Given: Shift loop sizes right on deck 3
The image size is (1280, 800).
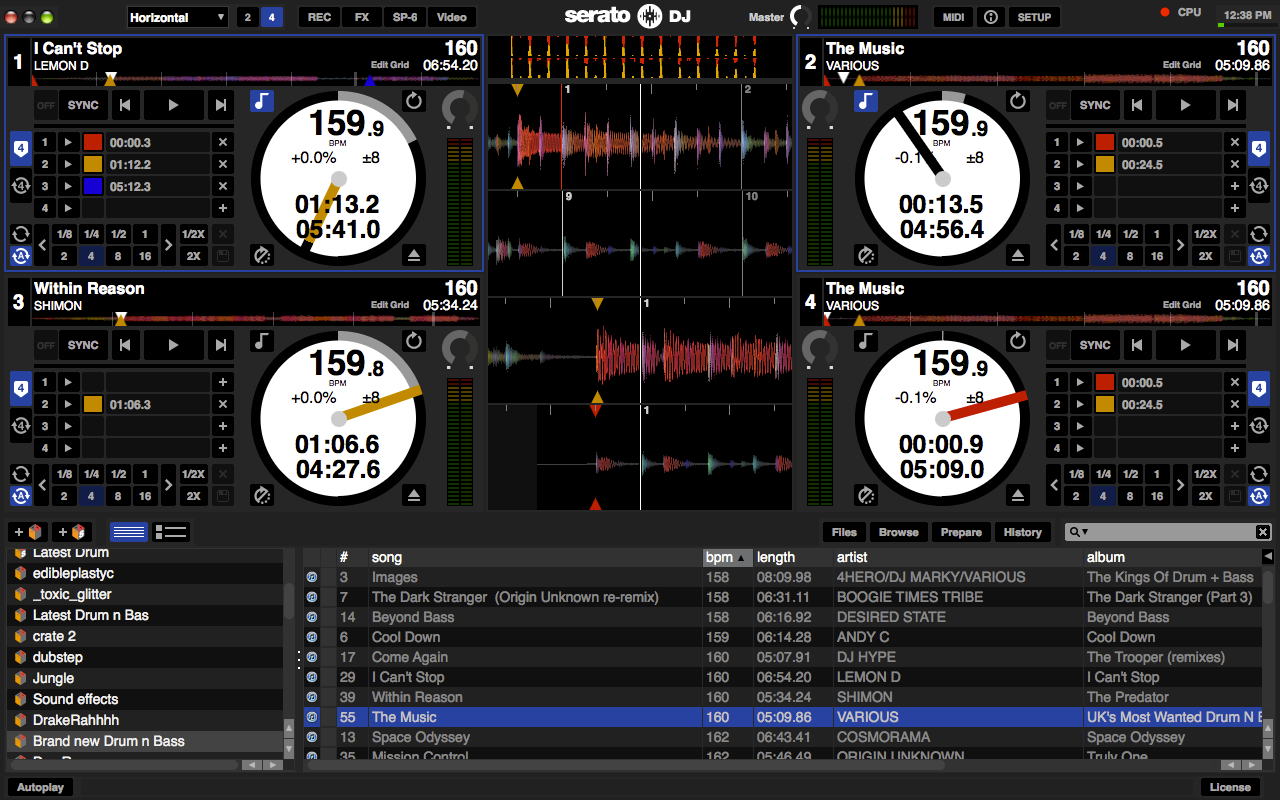Looking at the screenshot, I should coord(168,485).
